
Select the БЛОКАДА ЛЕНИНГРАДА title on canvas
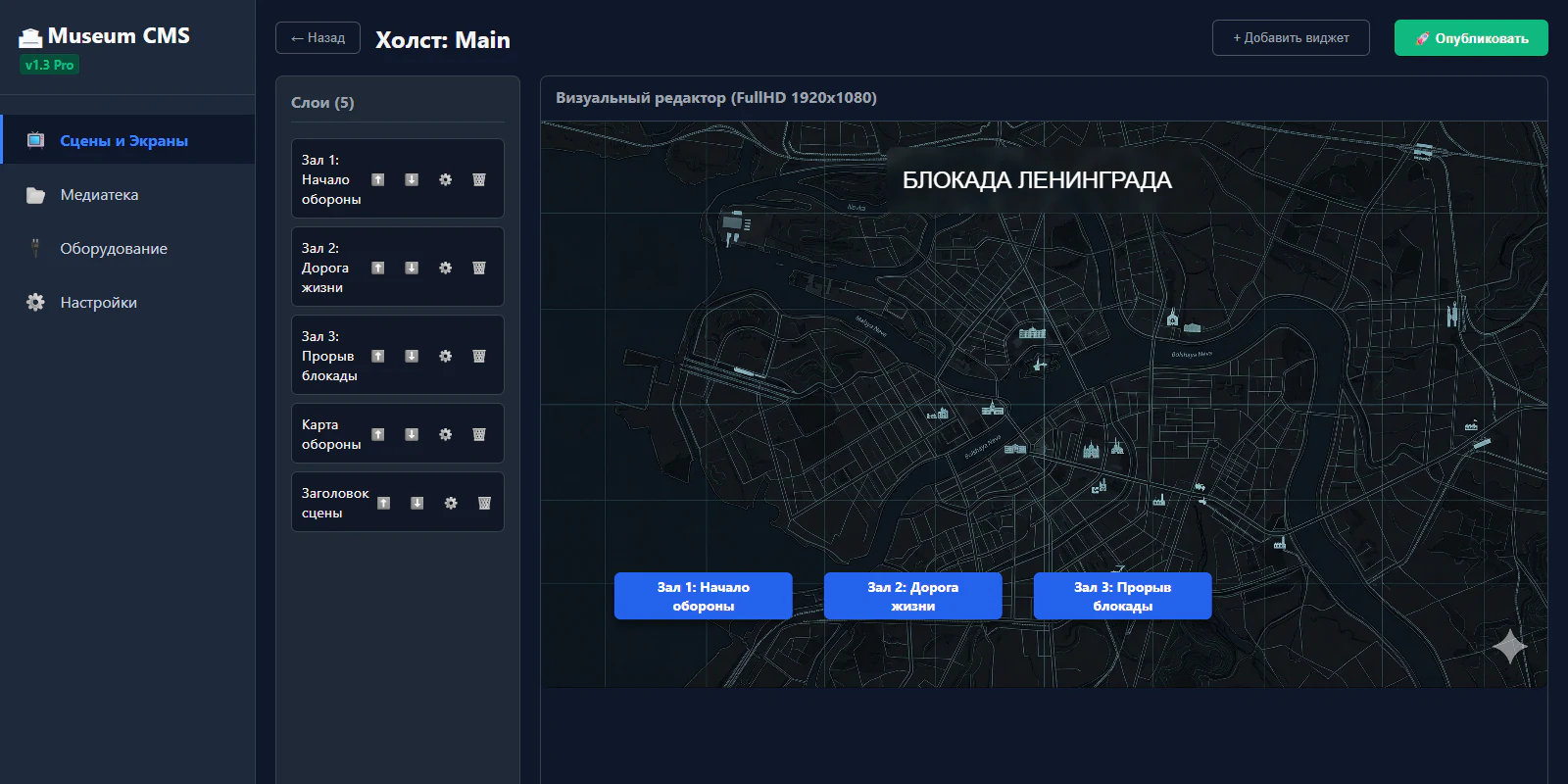click(x=1037, y=180)
